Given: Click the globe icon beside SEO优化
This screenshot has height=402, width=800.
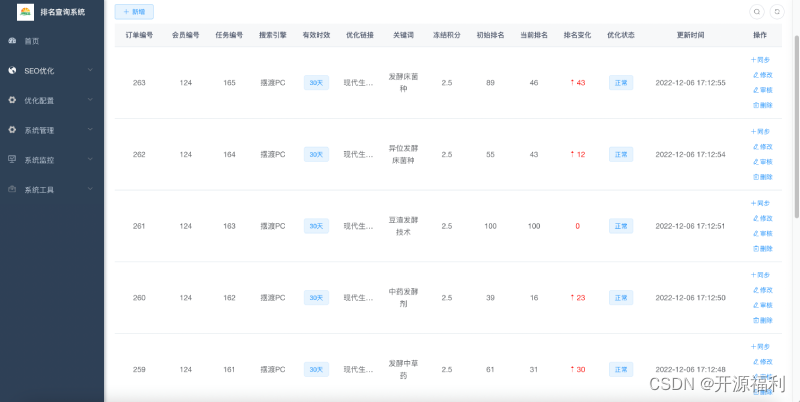Looking at the screenshot, I should pyautogui.click(x=12, y=70).
